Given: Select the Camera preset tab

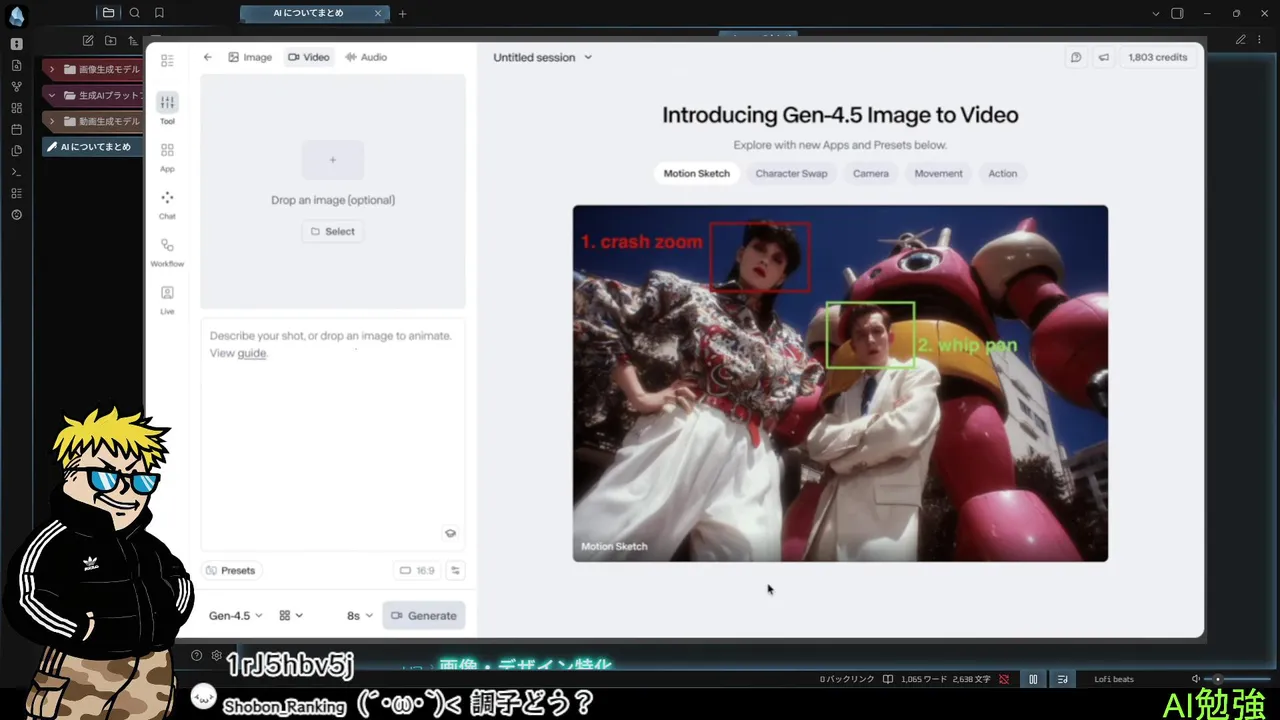Looking at the screenshot, I should point(871,173).
